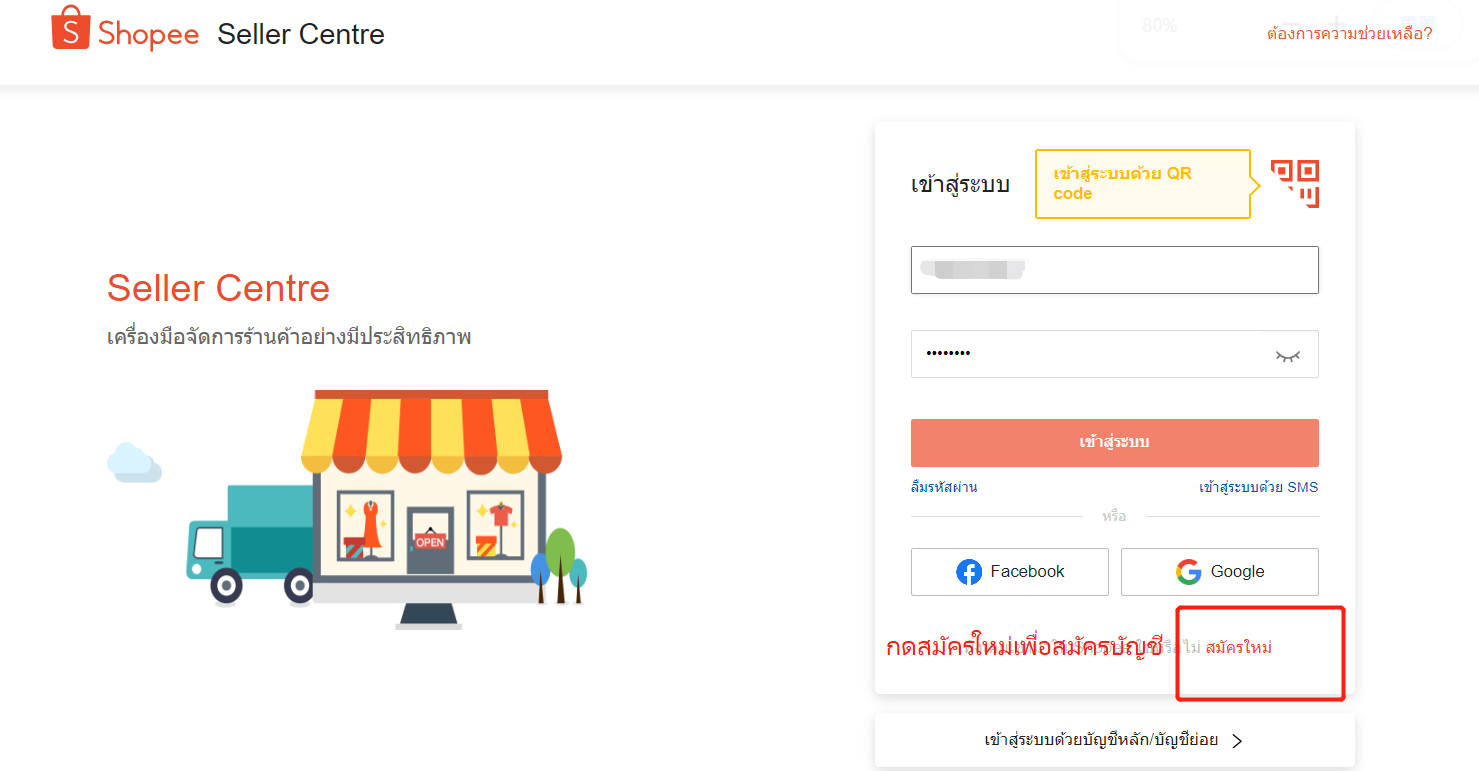The height and width of the screenshot is (771, 1479).
Task: Click the green trees beside the shop
Action: click(559, 566)
